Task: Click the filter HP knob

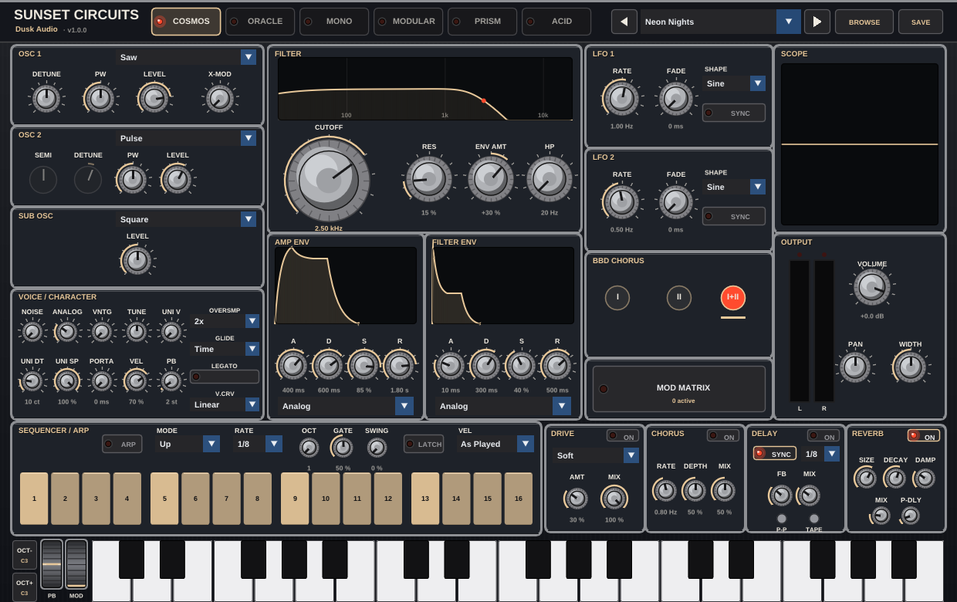Action: 549,179
